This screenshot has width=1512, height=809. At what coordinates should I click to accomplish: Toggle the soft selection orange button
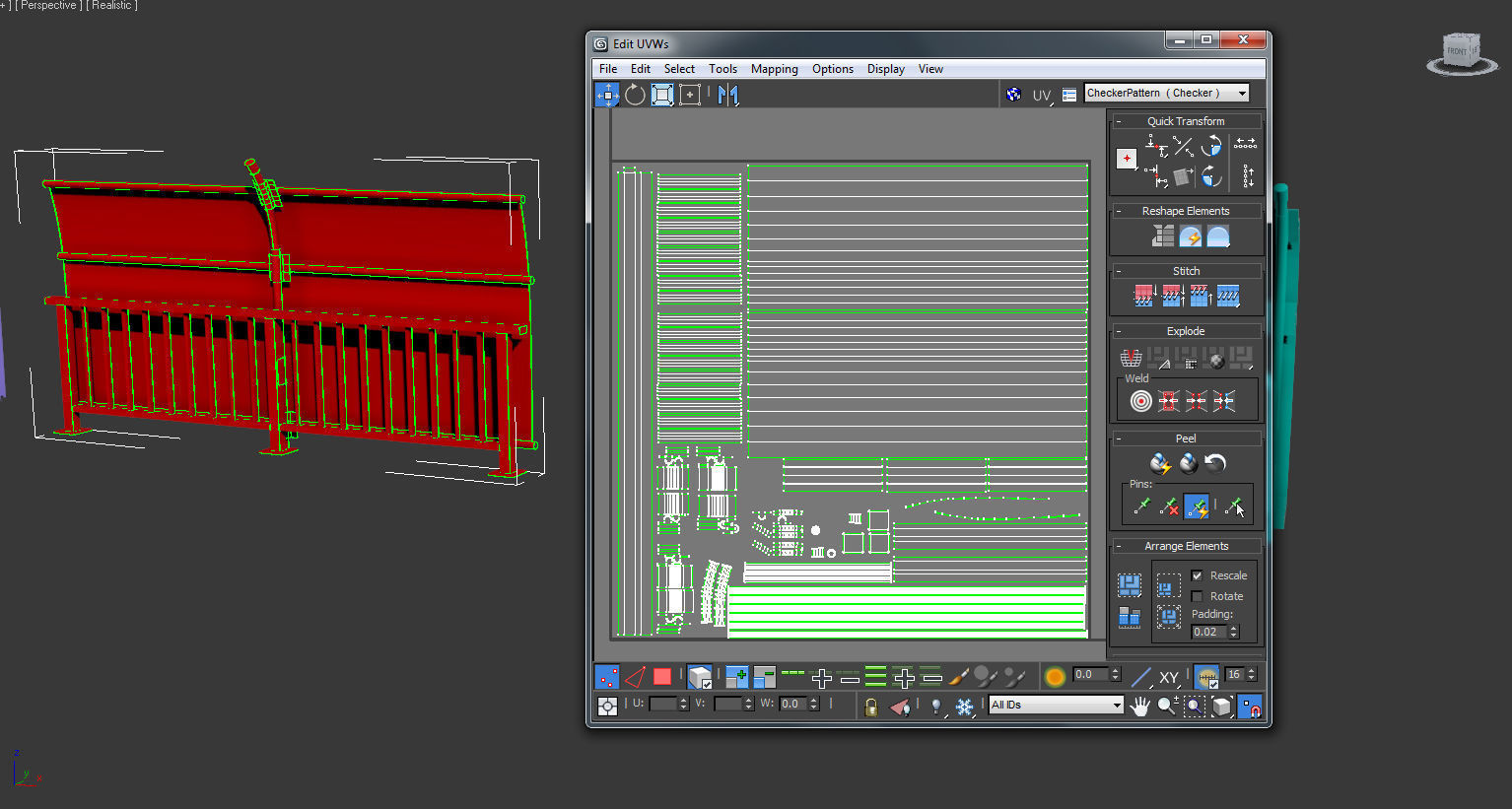(1055, 677)
